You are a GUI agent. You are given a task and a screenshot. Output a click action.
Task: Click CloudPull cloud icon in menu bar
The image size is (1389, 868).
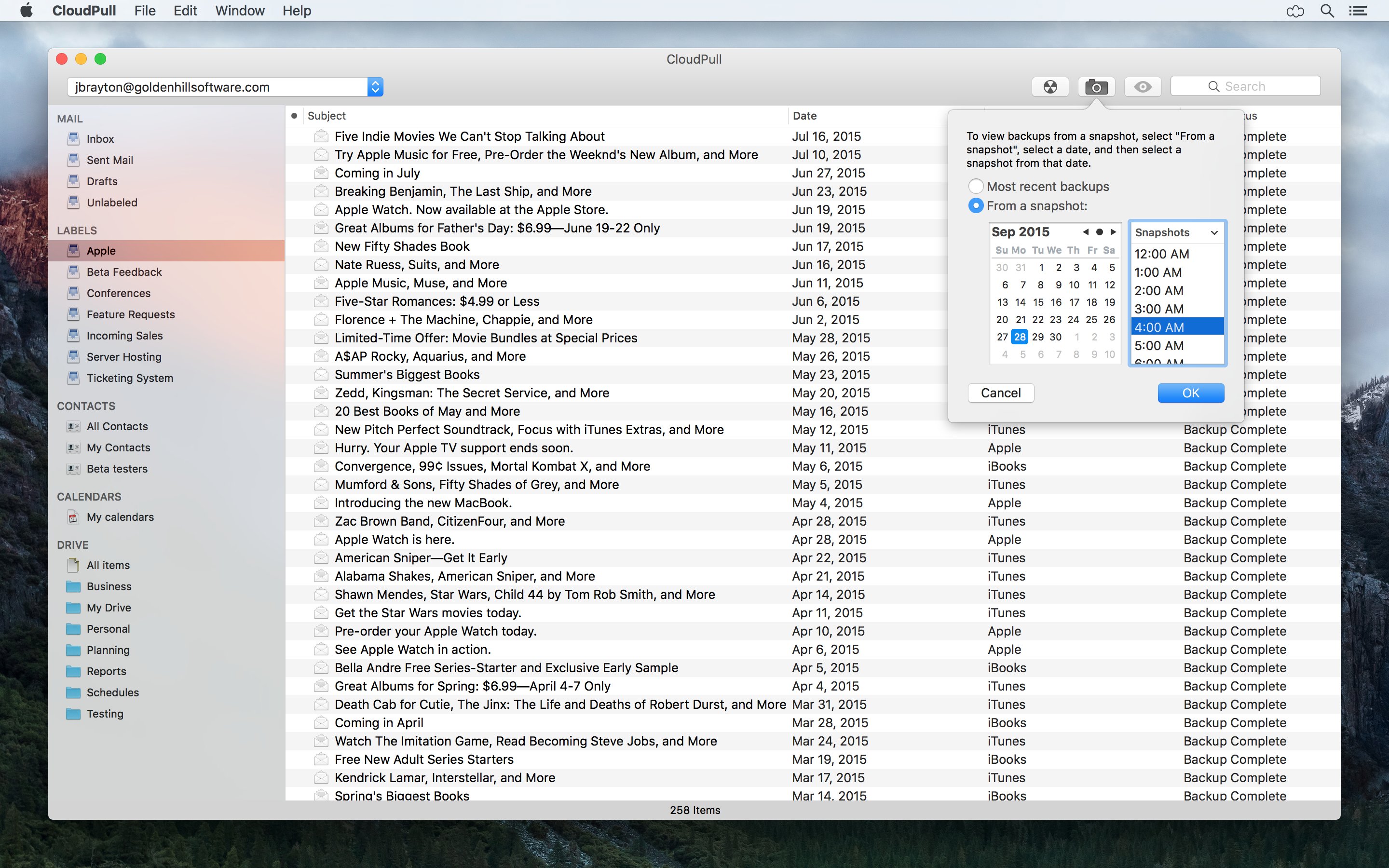click(x=1295, y=11)
